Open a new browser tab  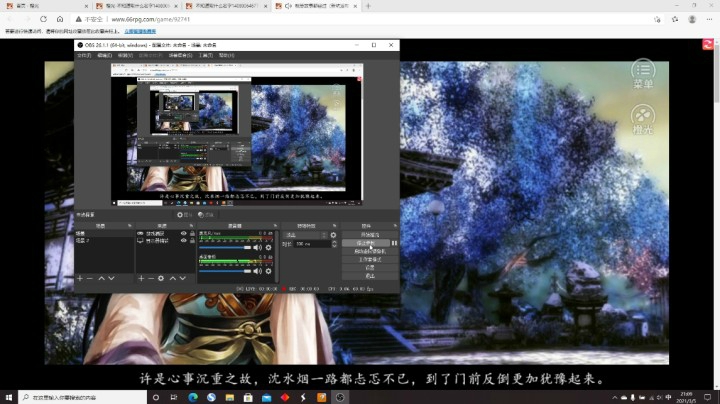pos(368,6)
